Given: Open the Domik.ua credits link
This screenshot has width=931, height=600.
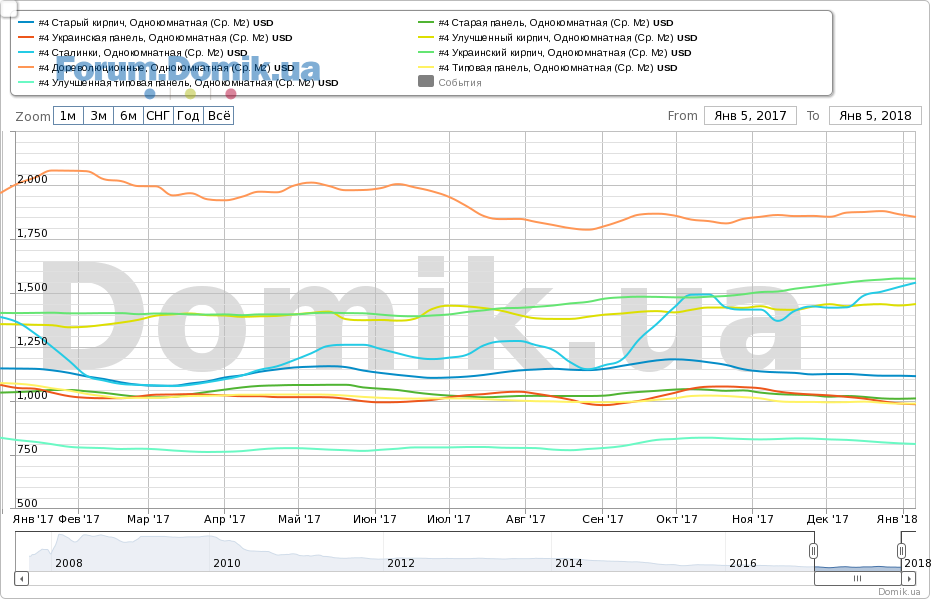Looking at the screenshot, I should tap(900, 592).
